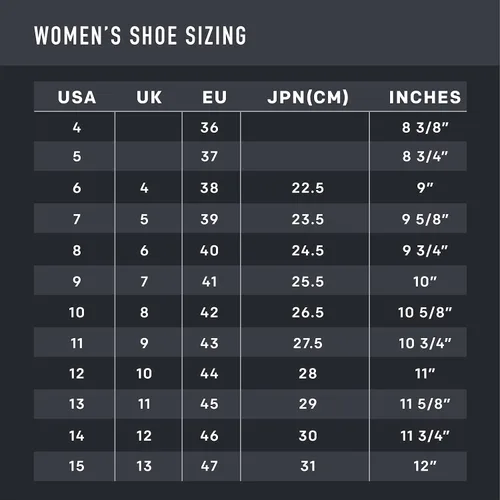Click the 22.5 JPN value
This screenshot has width=500, height=500.
(308, 188)
